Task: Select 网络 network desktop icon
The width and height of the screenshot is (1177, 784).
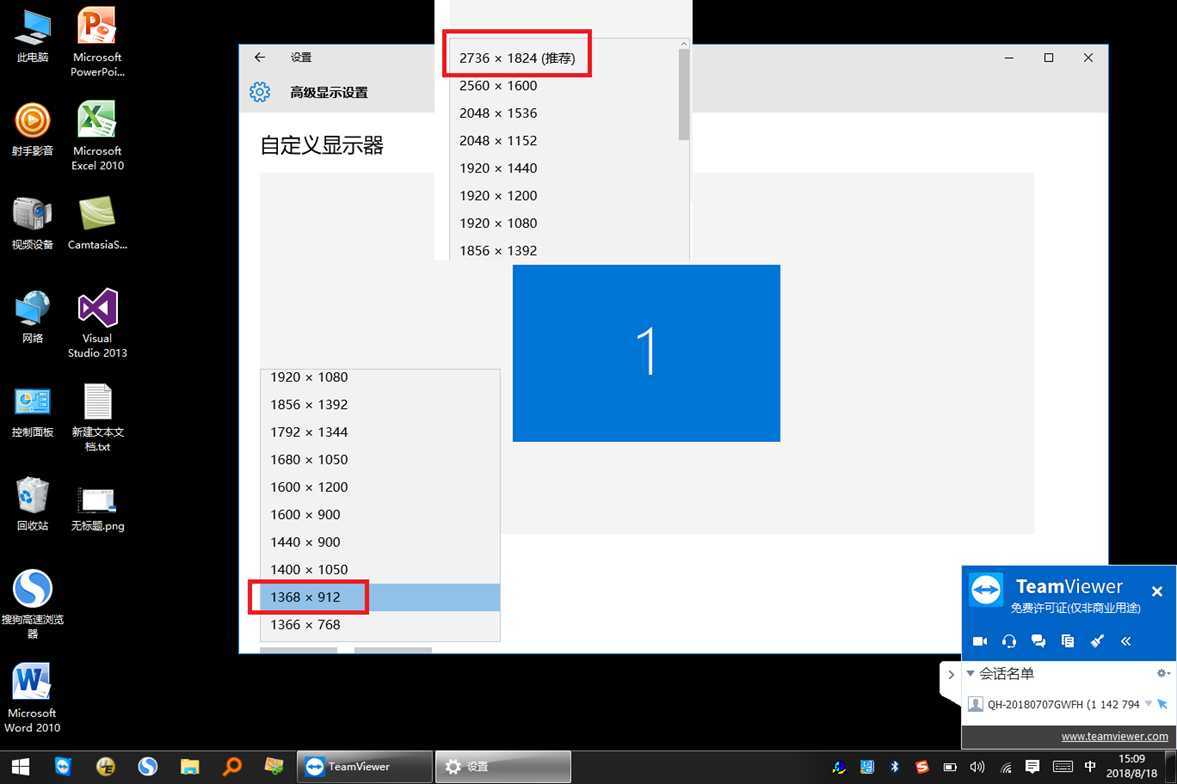Action: click(32, 317)
